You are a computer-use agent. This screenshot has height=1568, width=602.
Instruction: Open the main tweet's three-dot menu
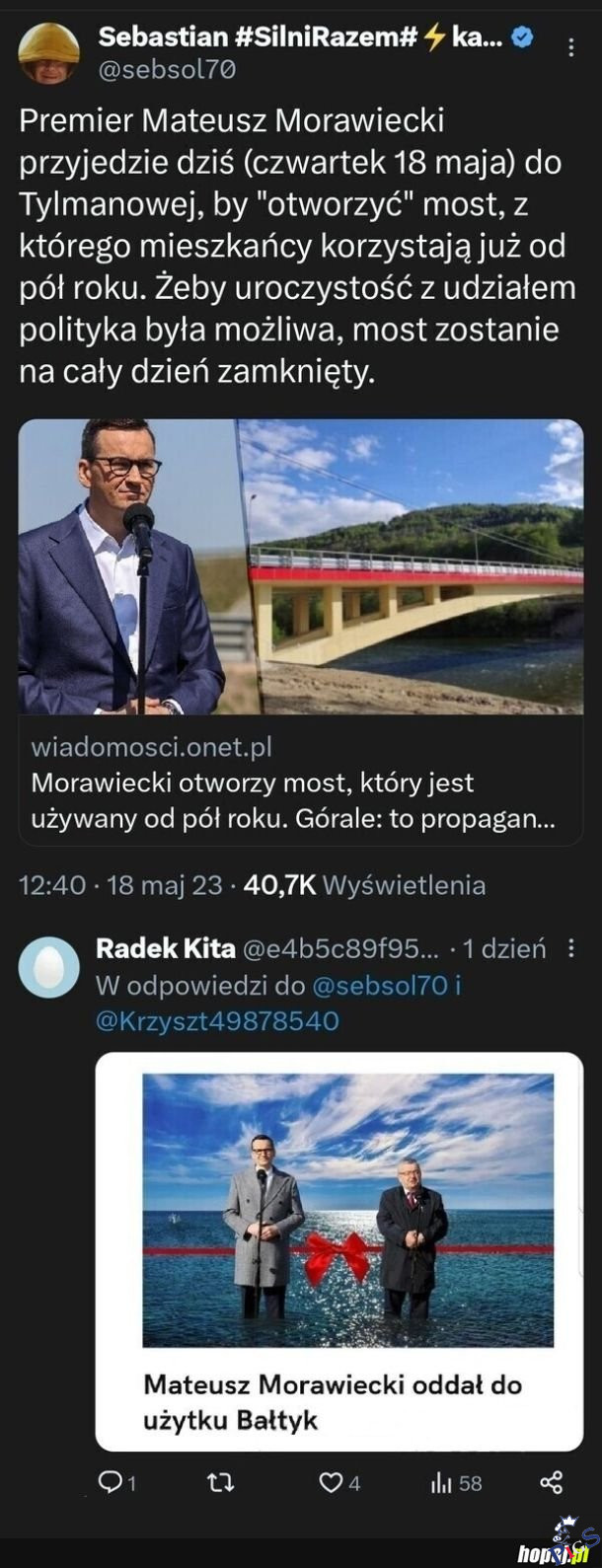(x=572, y=47)
